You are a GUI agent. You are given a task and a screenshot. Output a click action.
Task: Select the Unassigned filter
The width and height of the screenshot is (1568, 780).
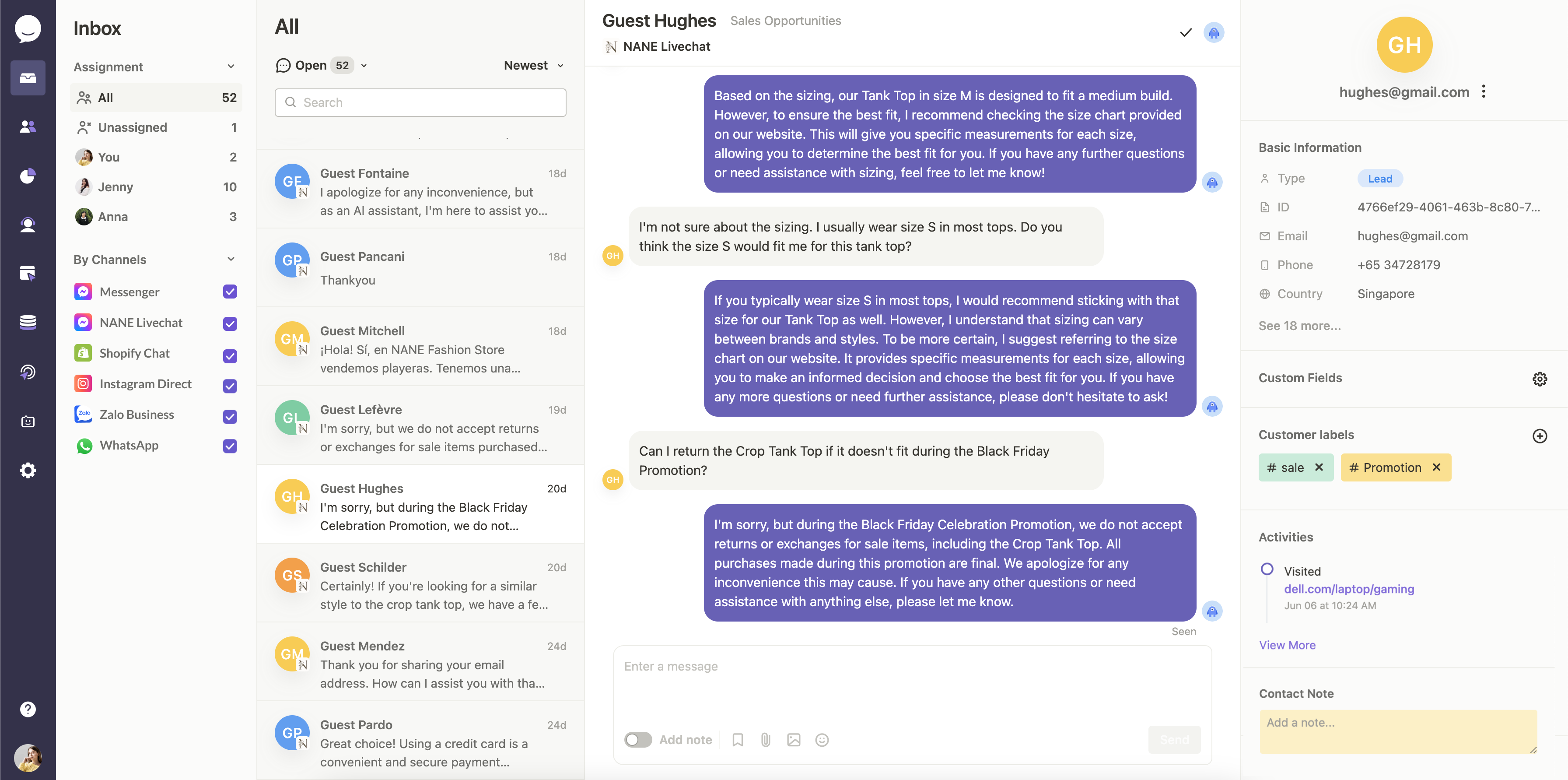156,127
